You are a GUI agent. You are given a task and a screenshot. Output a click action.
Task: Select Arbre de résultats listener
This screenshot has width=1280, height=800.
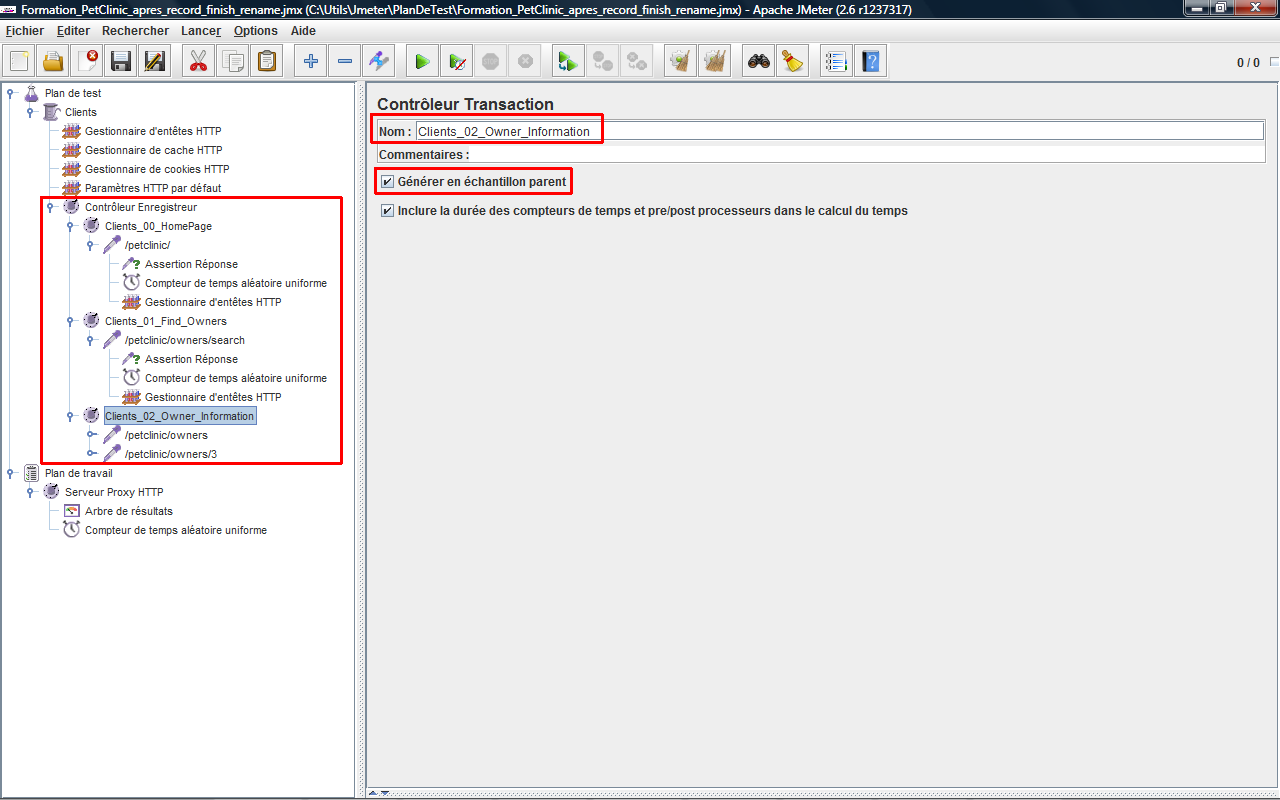128,511
